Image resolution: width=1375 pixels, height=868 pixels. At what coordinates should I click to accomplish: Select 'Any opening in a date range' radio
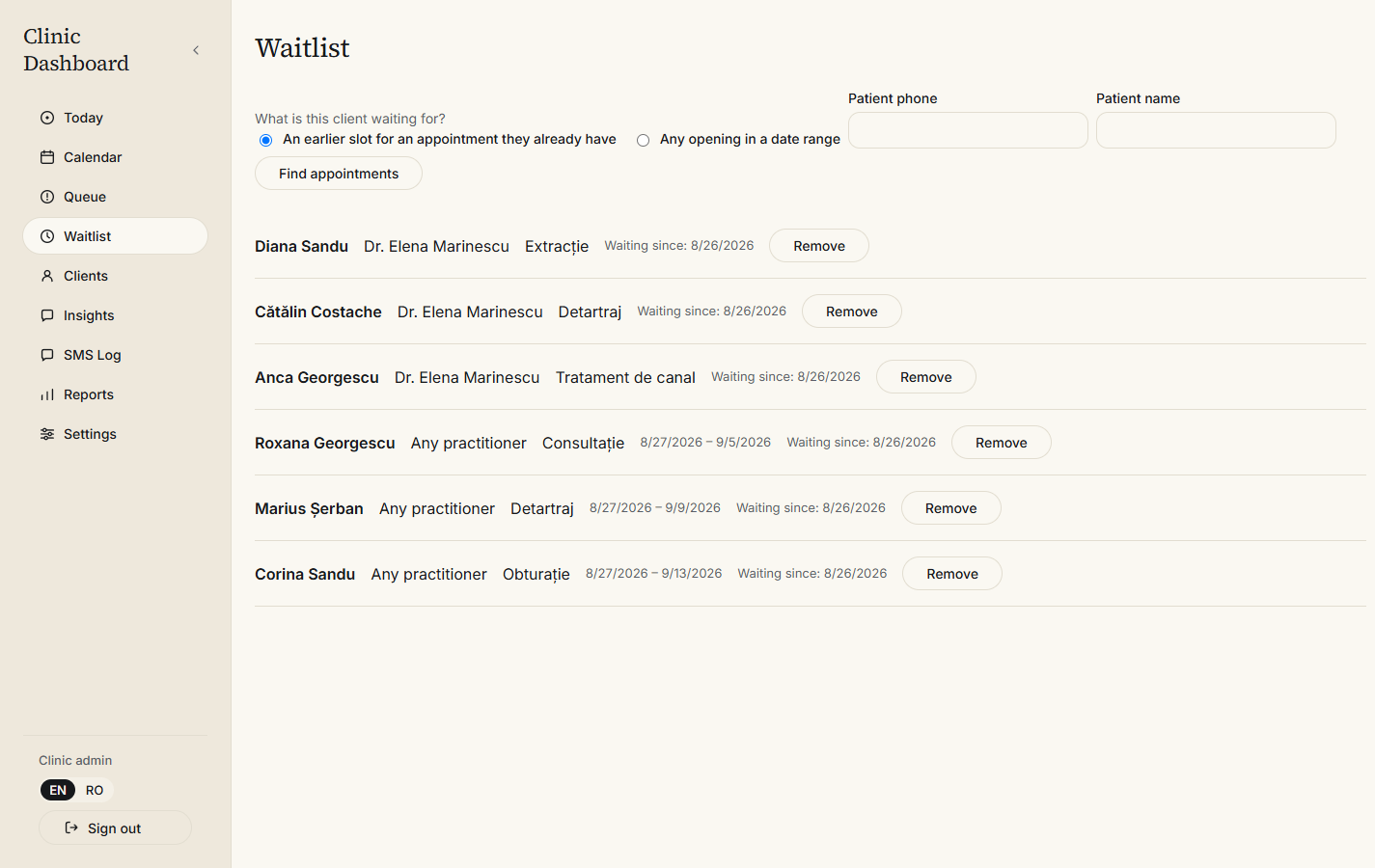pos(643,140)
